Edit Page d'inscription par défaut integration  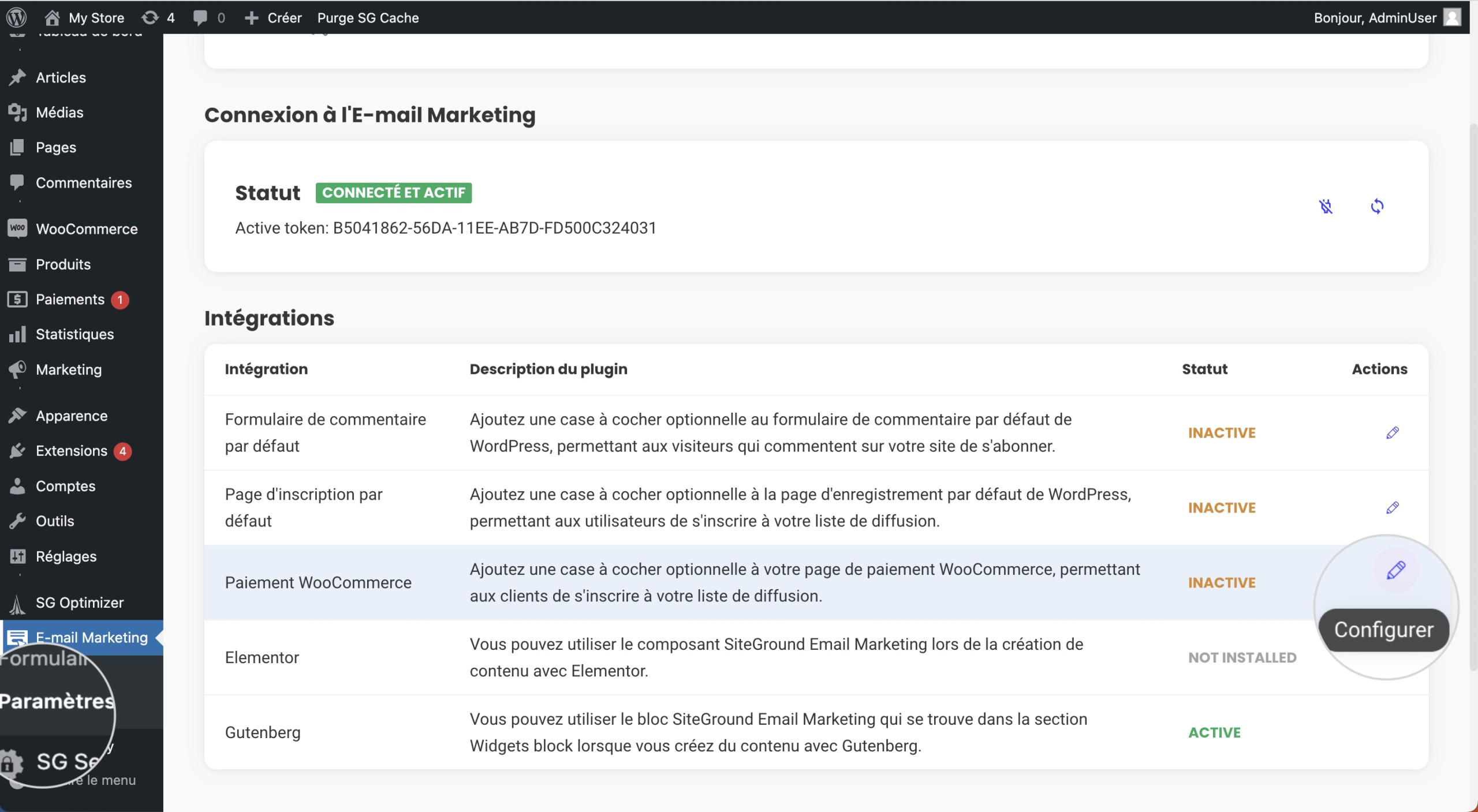click(1393, 508)
